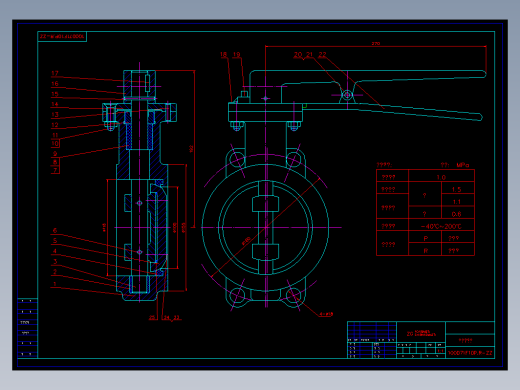Select part number 25 label below section view
This screenshot has width=520, height=390.
(152, 317)
